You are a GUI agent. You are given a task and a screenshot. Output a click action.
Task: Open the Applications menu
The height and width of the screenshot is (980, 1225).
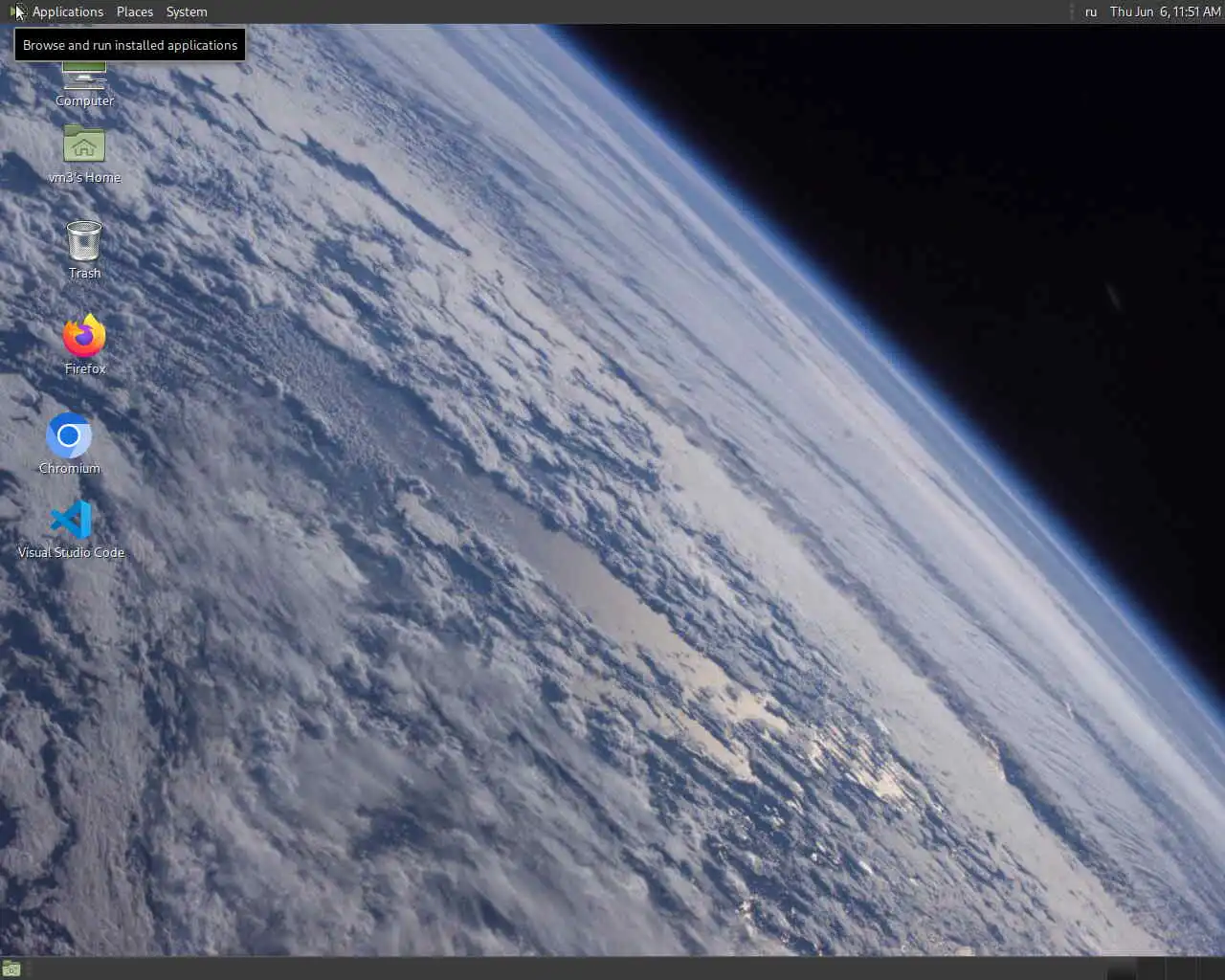(57, 11)
